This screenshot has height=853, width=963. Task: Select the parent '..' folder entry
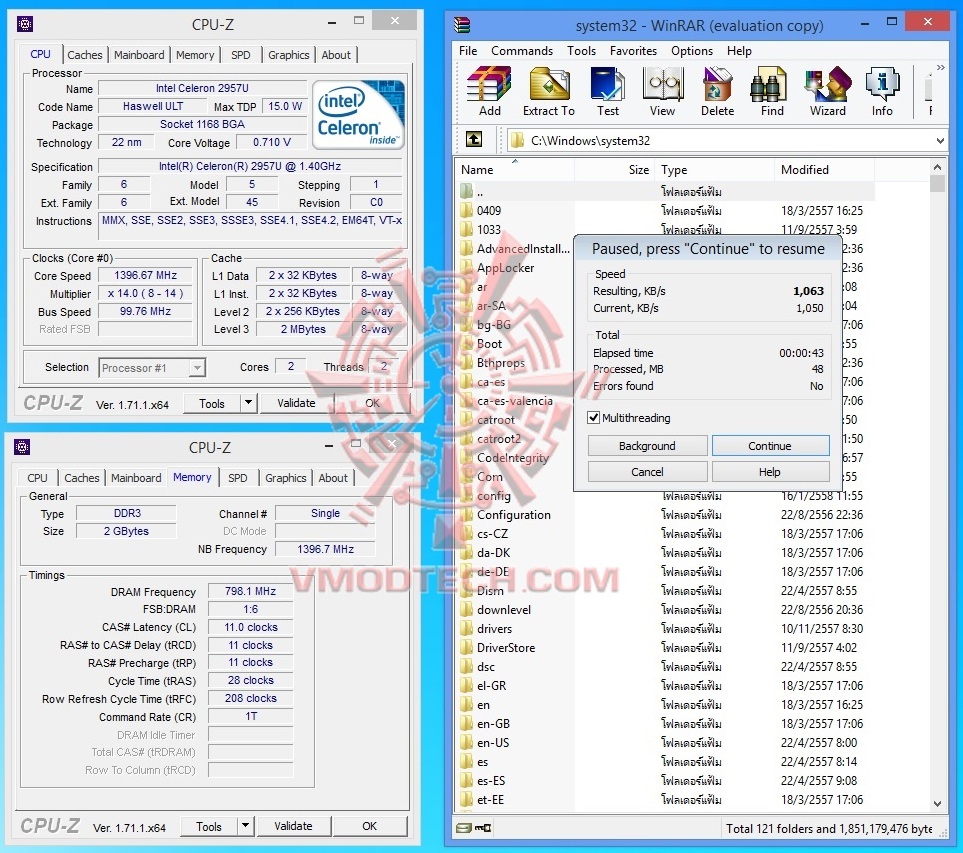tap(666, 192)
